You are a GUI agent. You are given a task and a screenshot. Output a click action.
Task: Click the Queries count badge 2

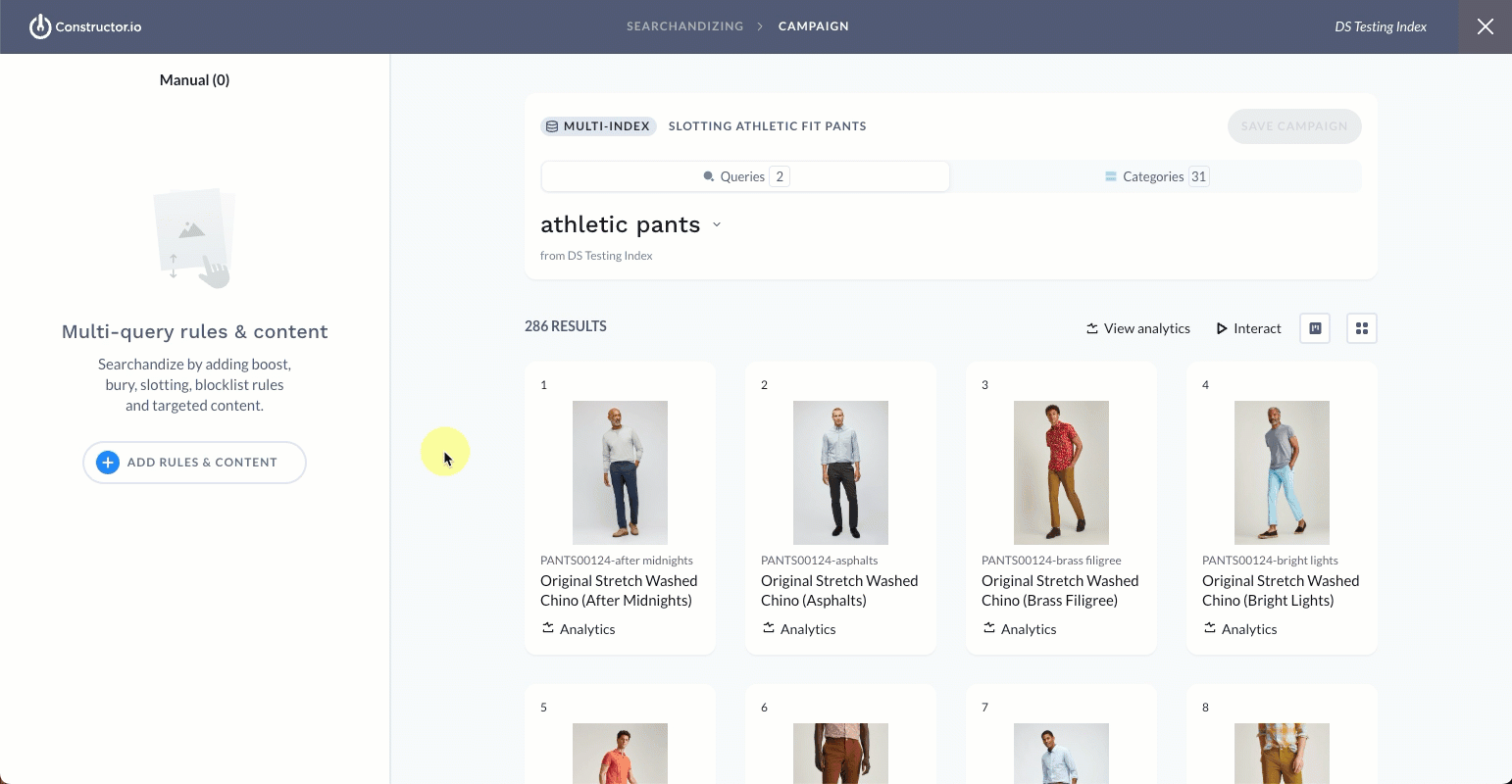[780, 176]
